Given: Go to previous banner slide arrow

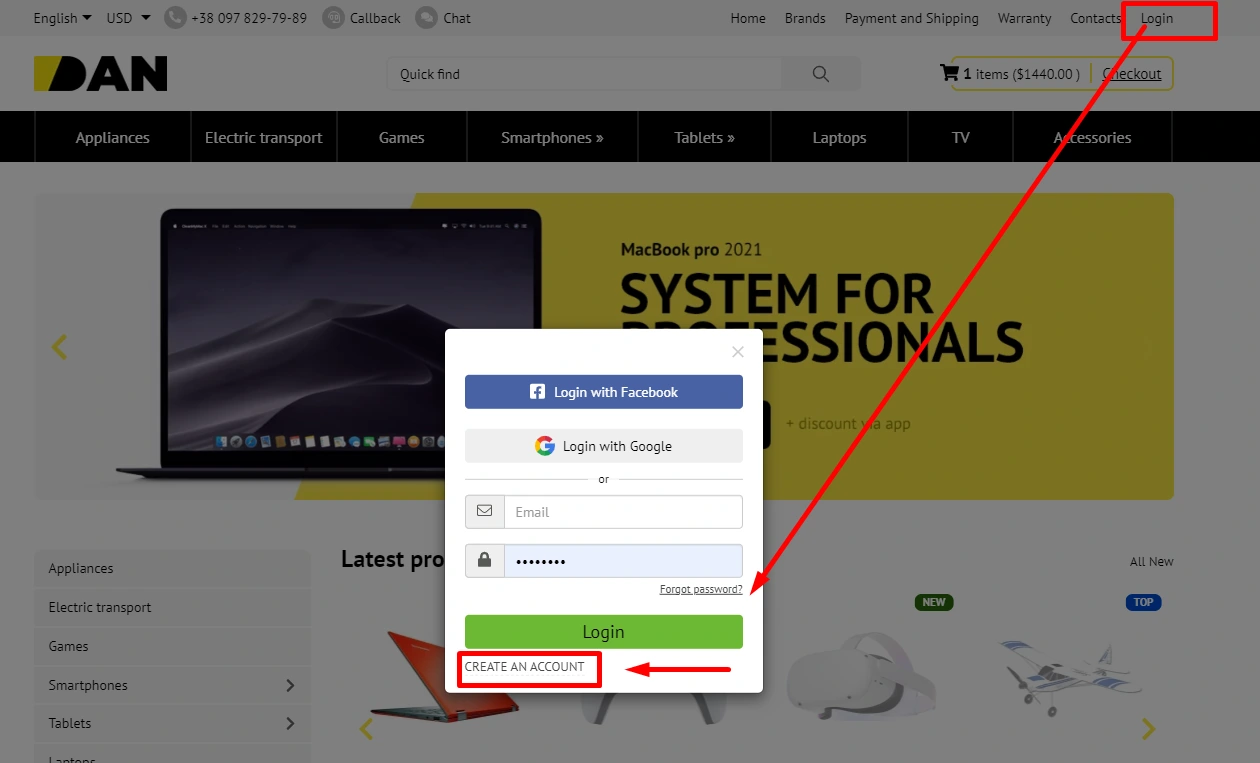Looking at the screenshot, I should click(60, 347).
